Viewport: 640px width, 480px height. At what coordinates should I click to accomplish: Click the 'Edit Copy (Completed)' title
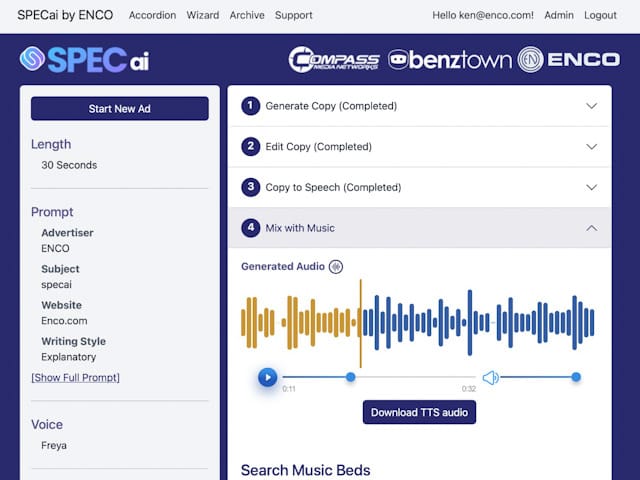318,147
